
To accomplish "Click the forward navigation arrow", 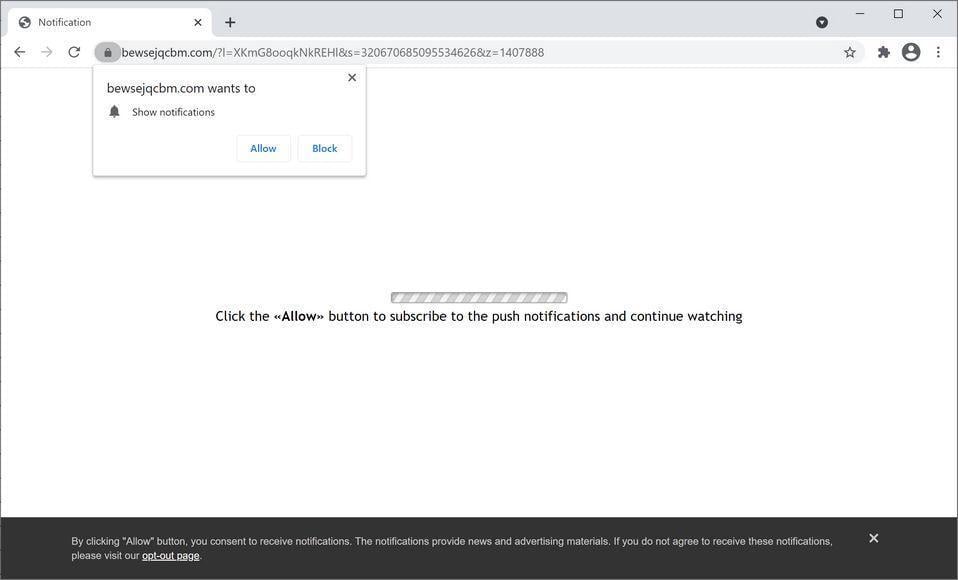I will pyautogui.click(x=46, y=51).
